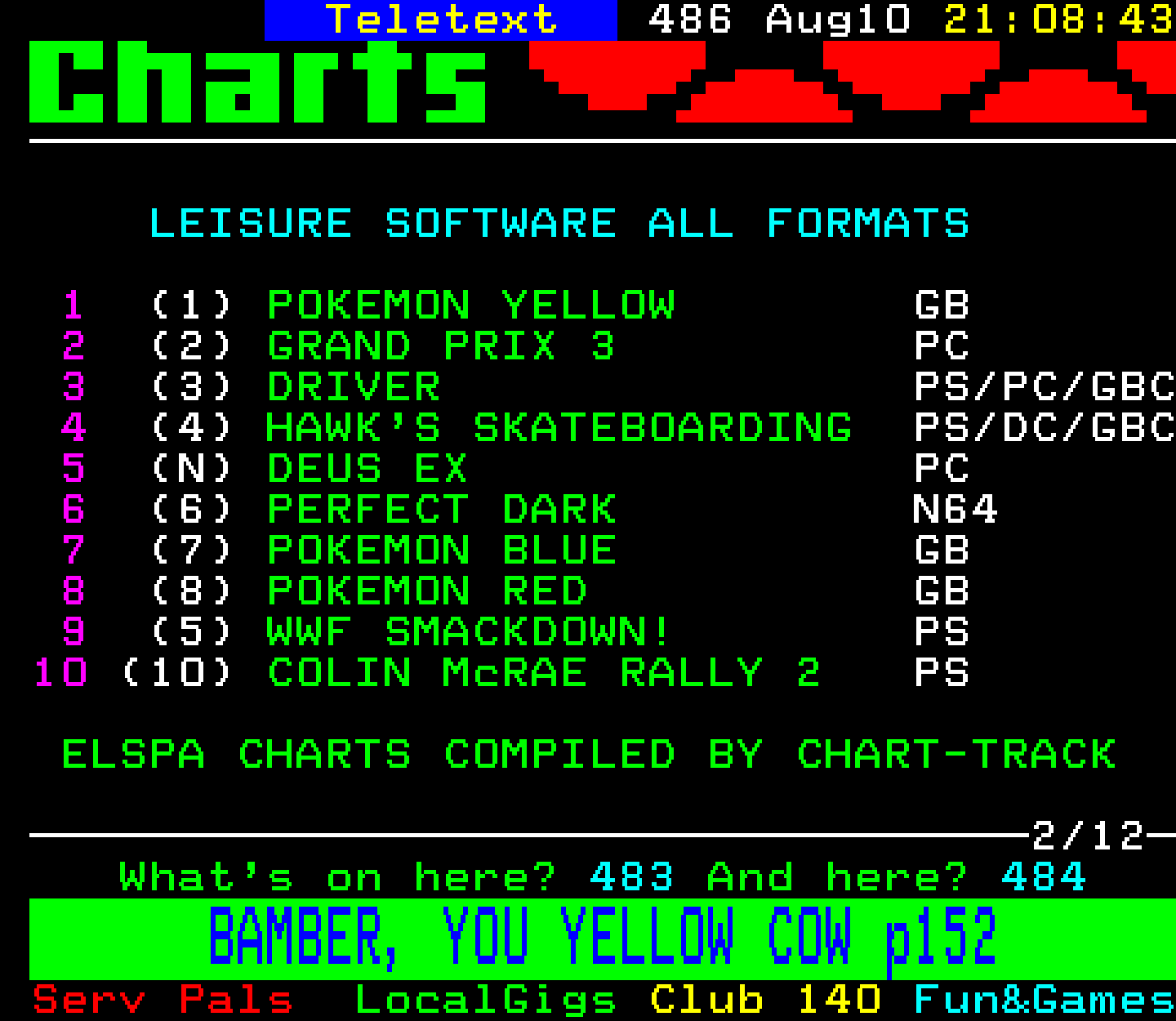The height and width of the screenshot is (1021, 1176).
Task: Go to page 484 link
Action: tap(1044, 877)
